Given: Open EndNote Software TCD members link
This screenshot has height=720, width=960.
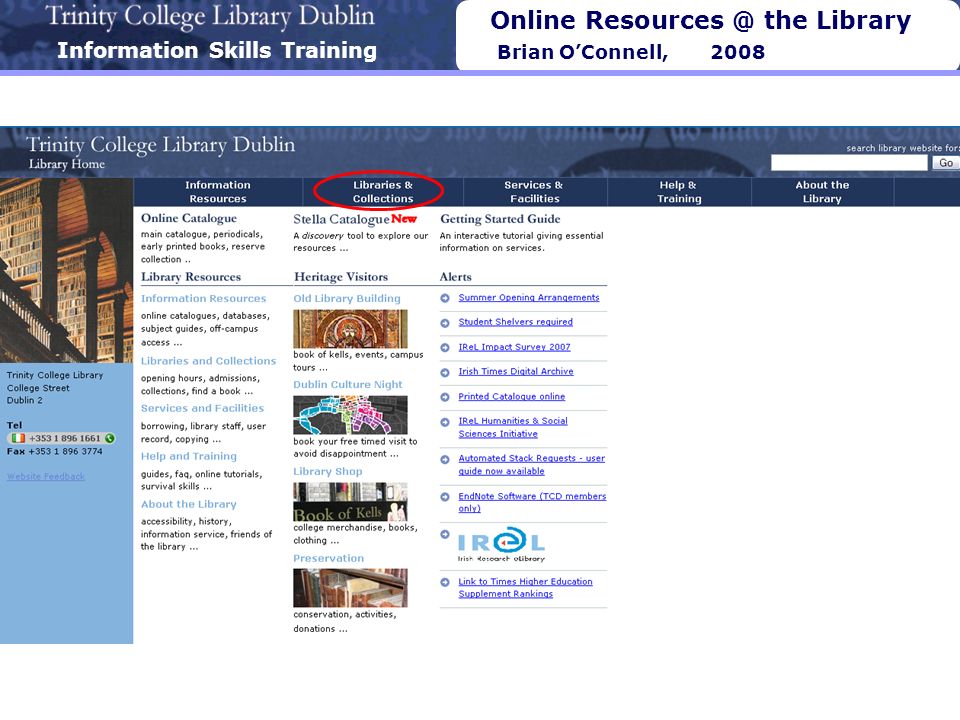Looking at the screenshot, I should point(532,502).
